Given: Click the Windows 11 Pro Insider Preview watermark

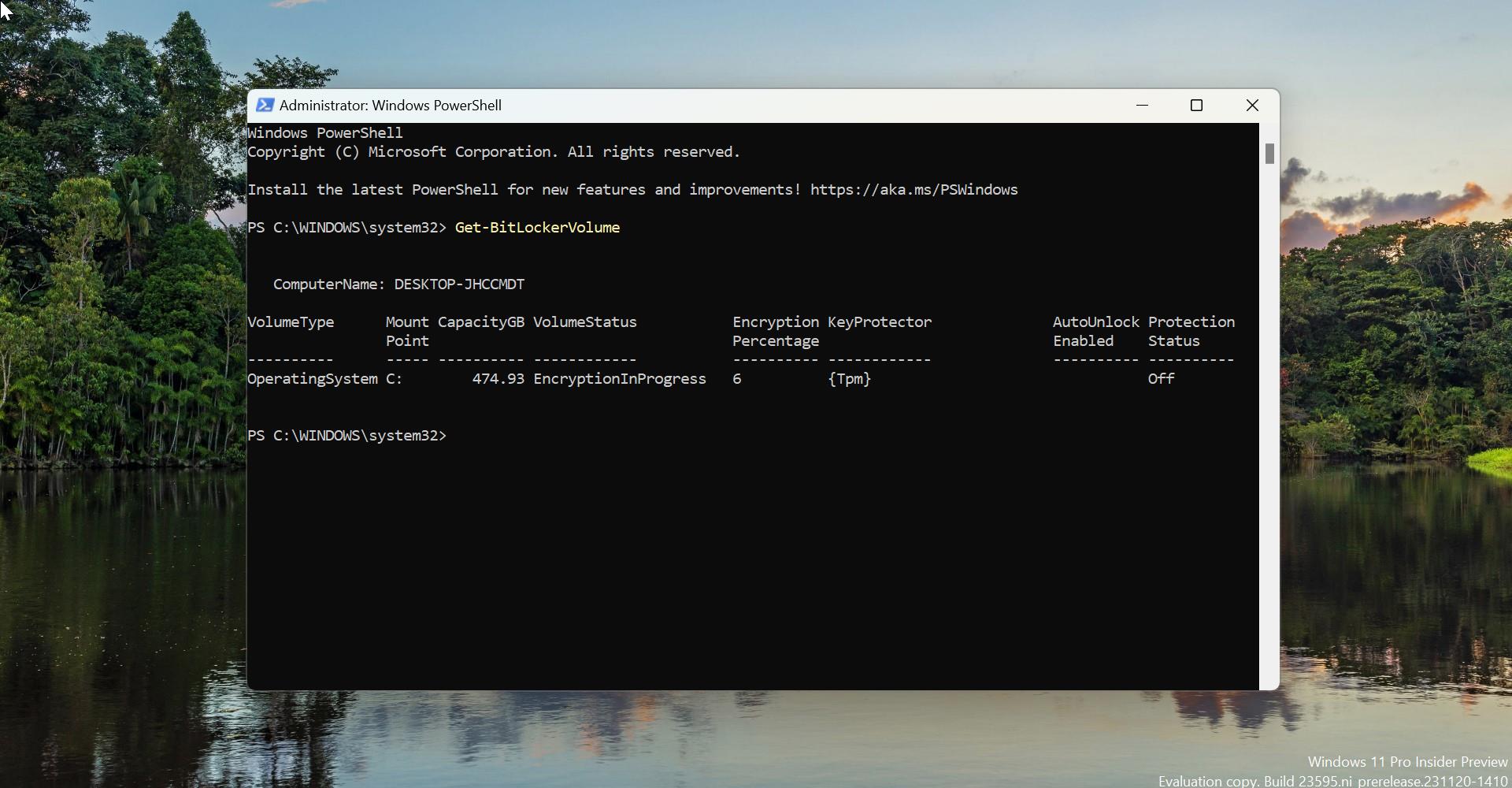Looking at the screenshot, I should [1406, 761].
